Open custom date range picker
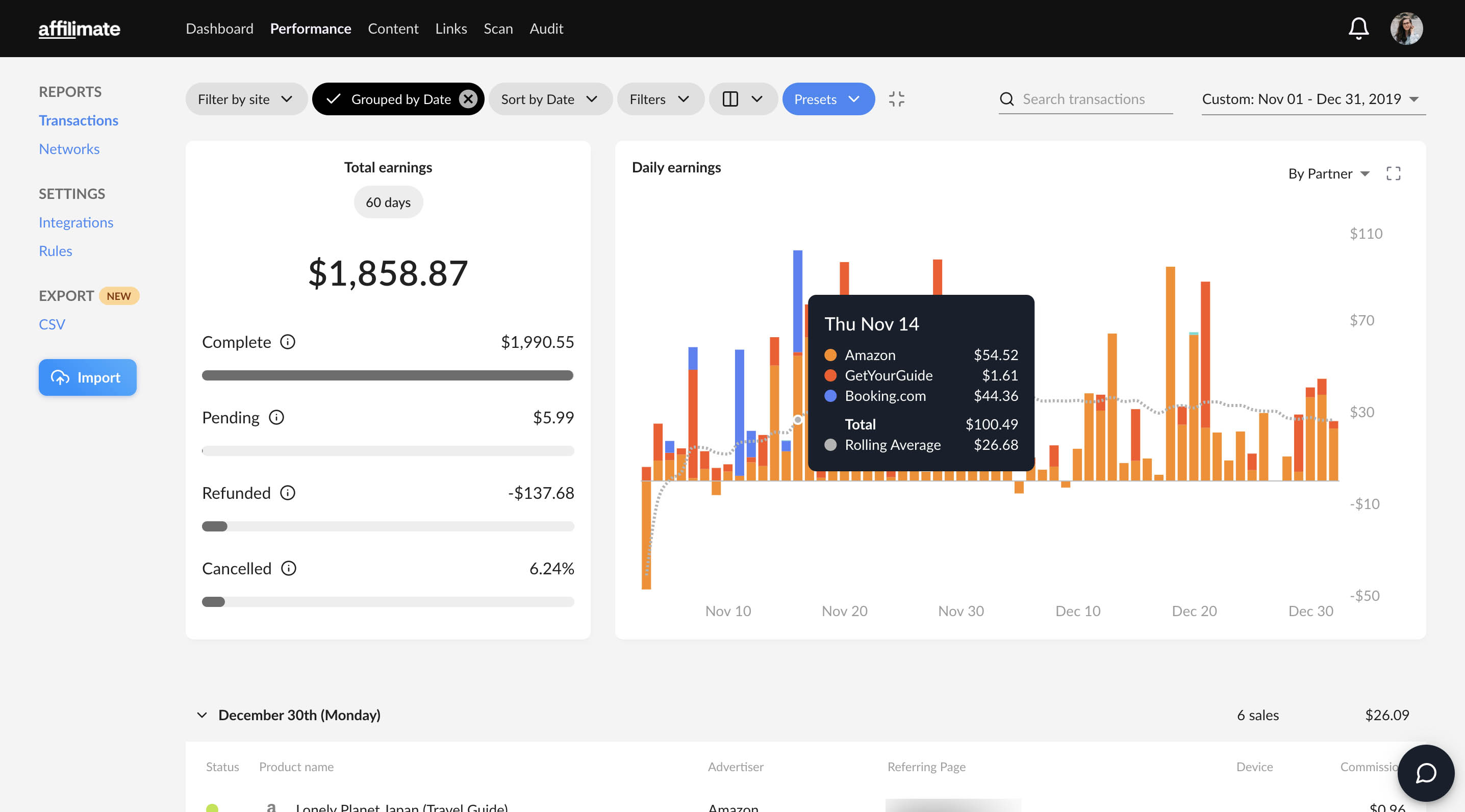This screenshot has width=1465, height=812. (x=1312, y=99)
